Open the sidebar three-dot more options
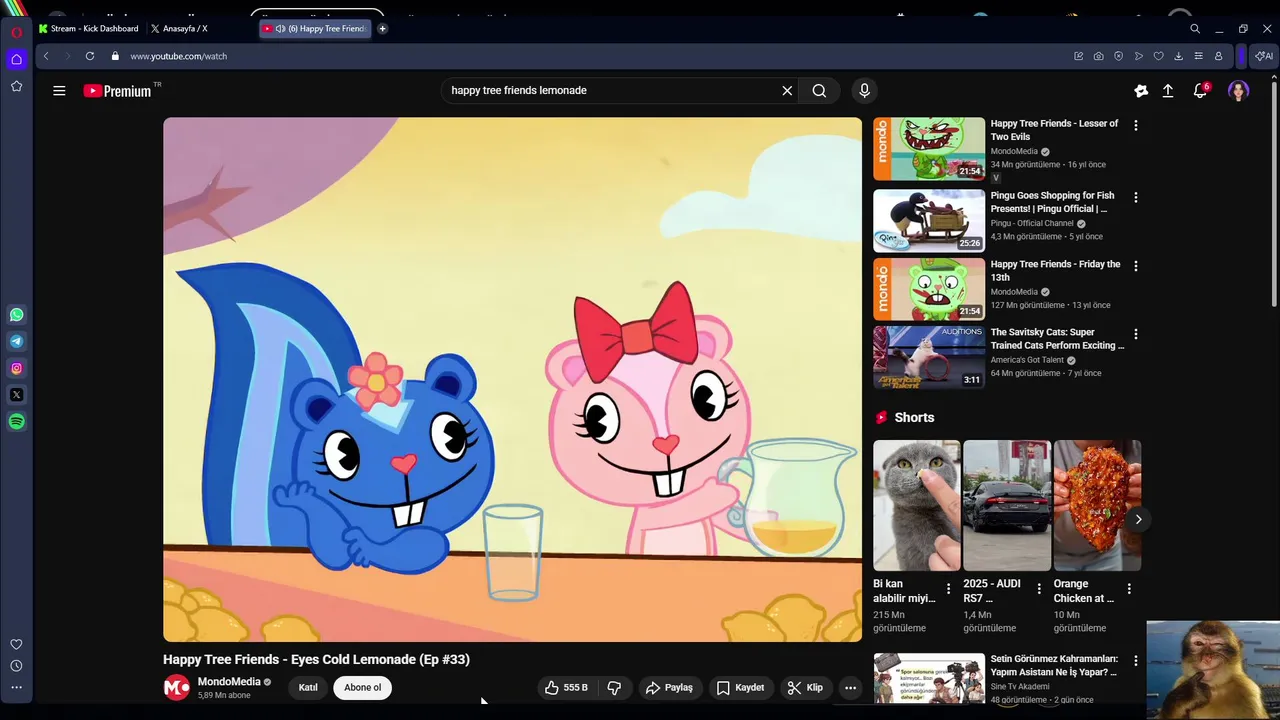This screenshot has height=720, width=1280. pos(16,688)
